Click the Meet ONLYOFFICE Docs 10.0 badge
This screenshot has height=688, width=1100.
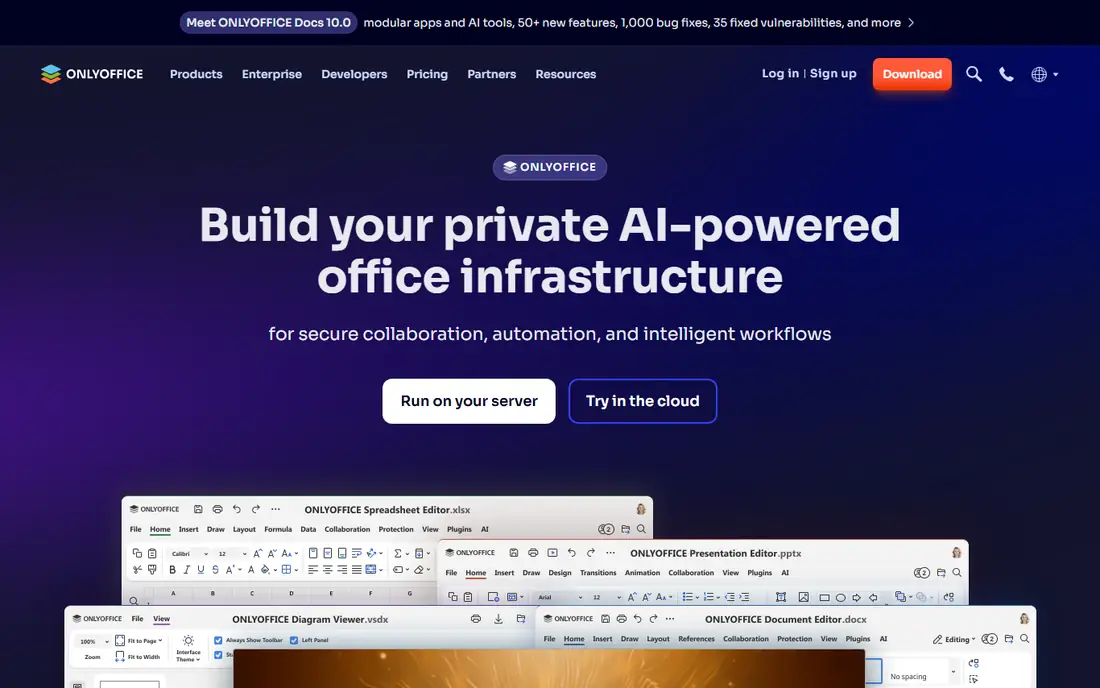click(269, 22)
